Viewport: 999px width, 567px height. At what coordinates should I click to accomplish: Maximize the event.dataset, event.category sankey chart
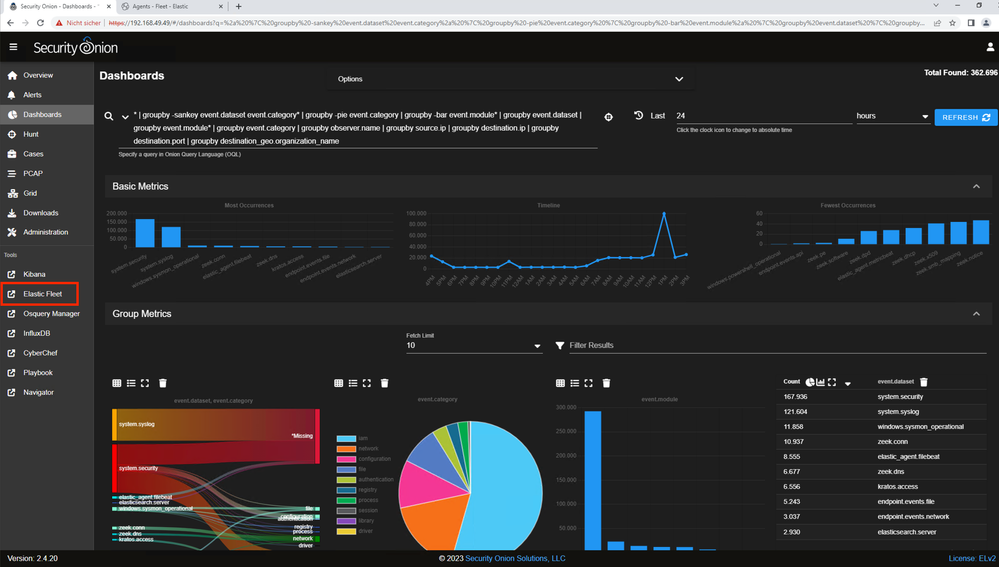145,383
